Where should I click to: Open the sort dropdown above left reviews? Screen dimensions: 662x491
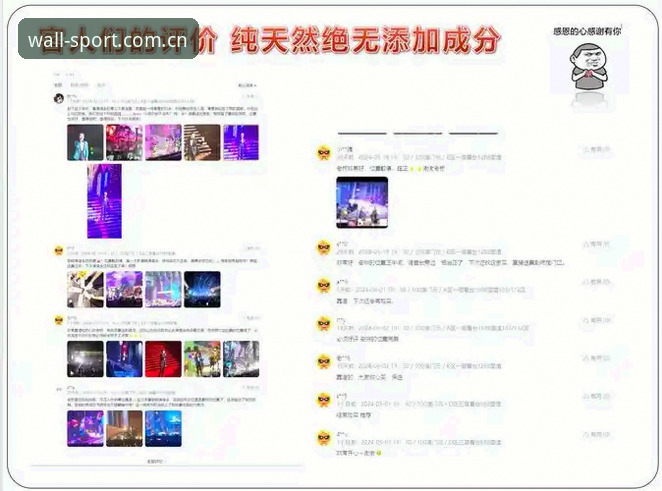point(247,85)
